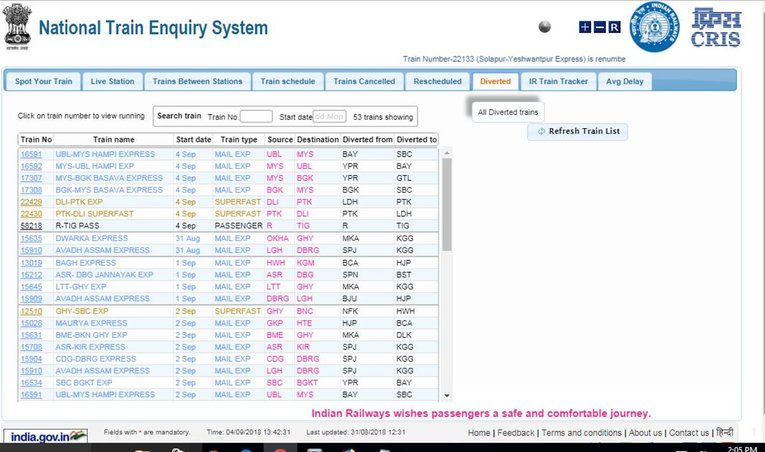
Task: Open the IR Train Tracker tab
Action: 558,81
